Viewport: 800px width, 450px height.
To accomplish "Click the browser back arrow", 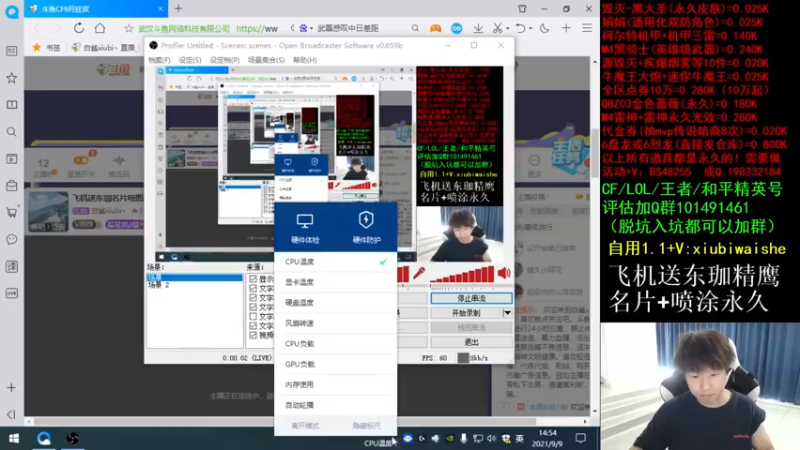I will click(37, 29).
